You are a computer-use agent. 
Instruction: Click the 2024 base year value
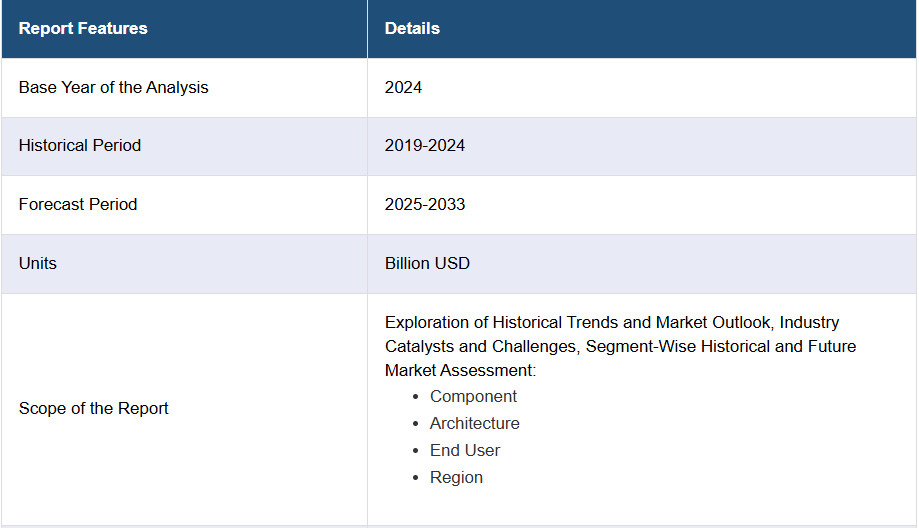point(403,87)
